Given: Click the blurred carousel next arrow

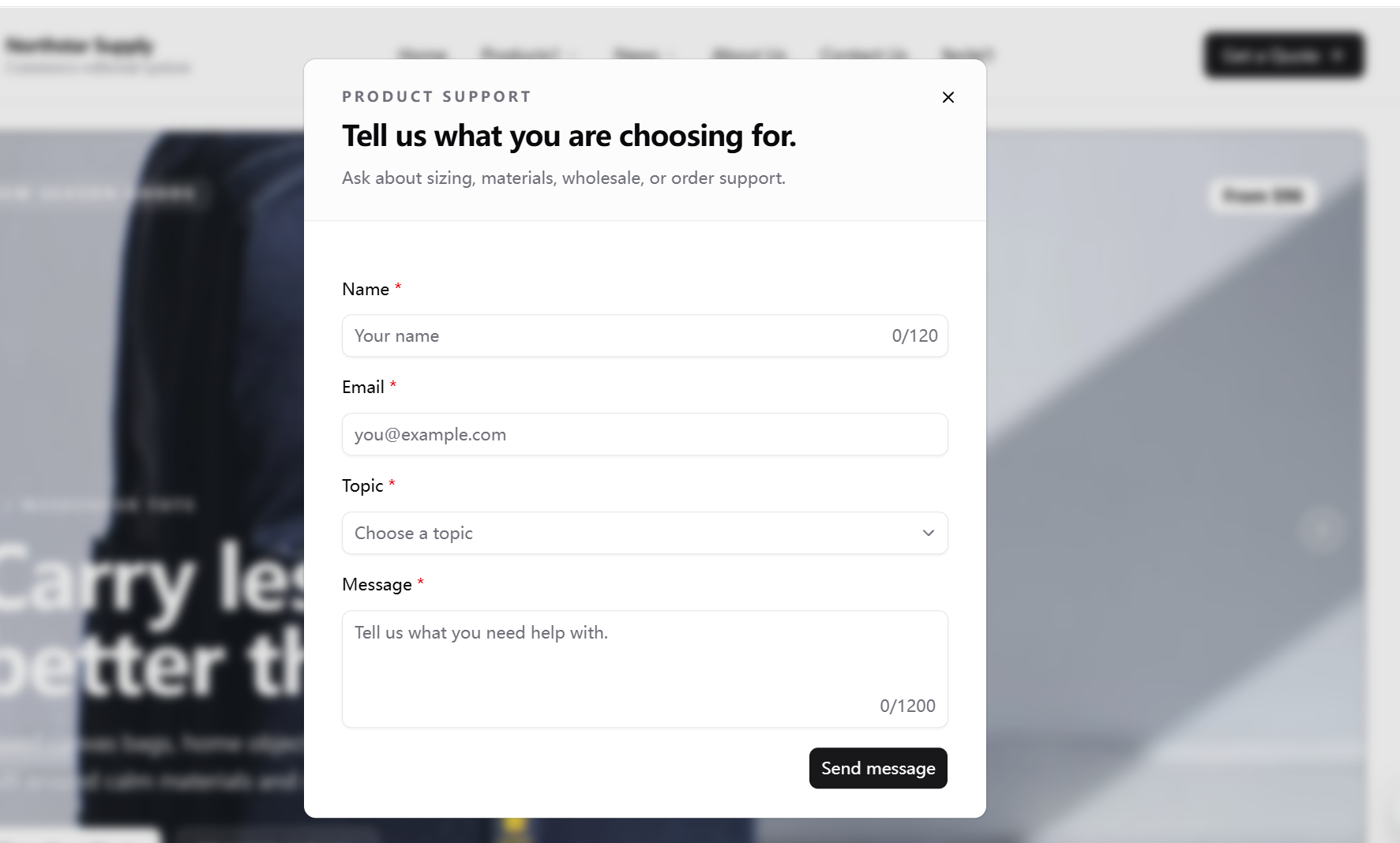Looking at the screenshot, I should (1322, 529).
